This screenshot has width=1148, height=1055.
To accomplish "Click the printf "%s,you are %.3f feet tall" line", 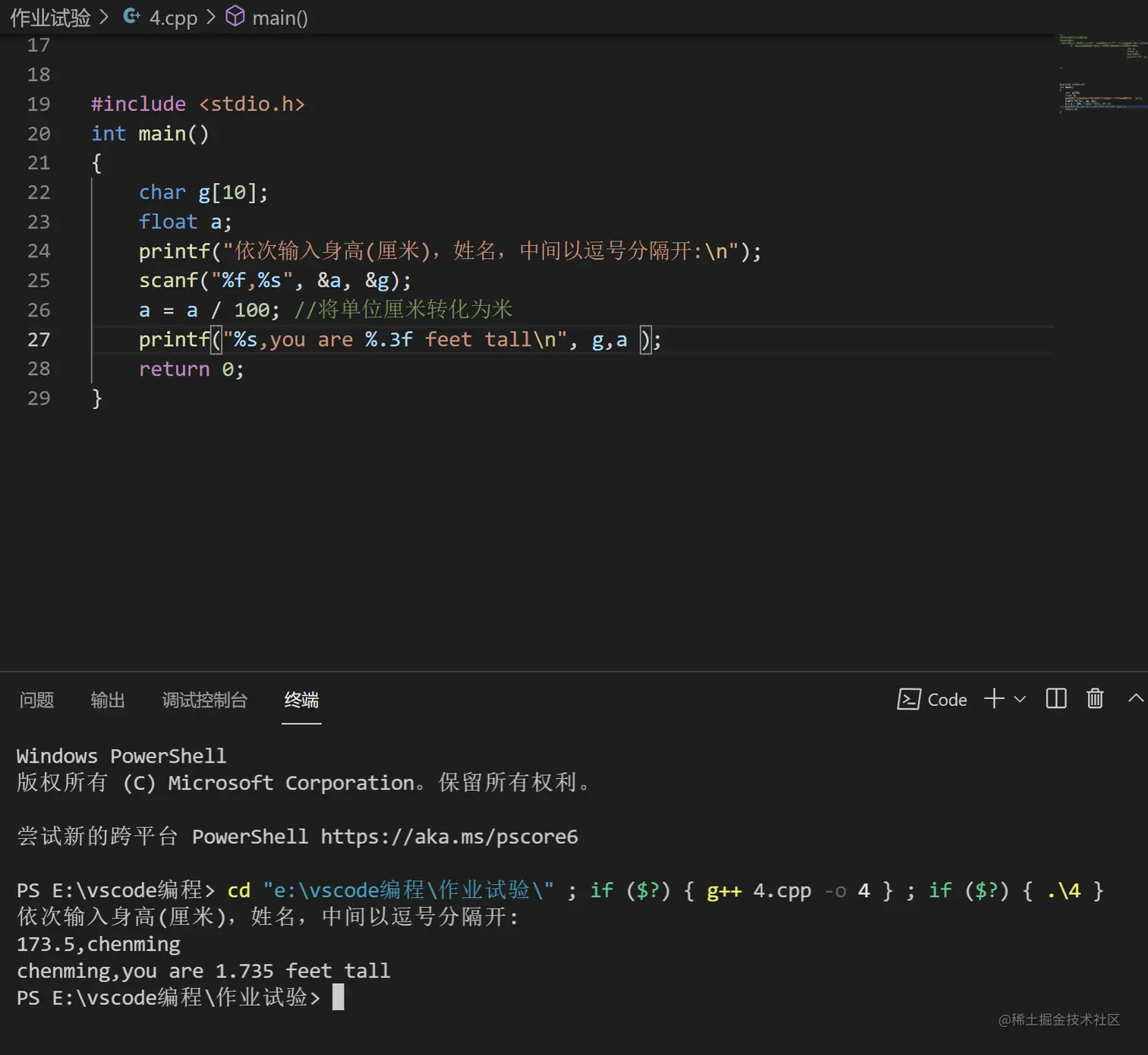I will (x=399, y=339).
